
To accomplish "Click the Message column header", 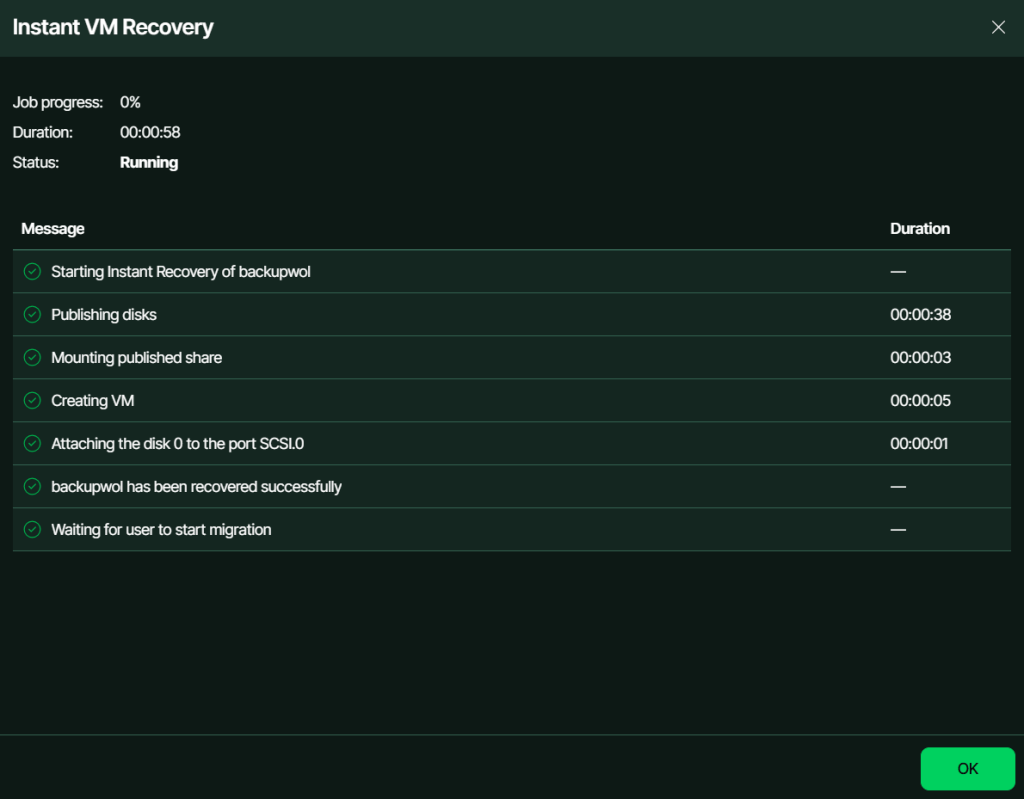I will 53,229.
